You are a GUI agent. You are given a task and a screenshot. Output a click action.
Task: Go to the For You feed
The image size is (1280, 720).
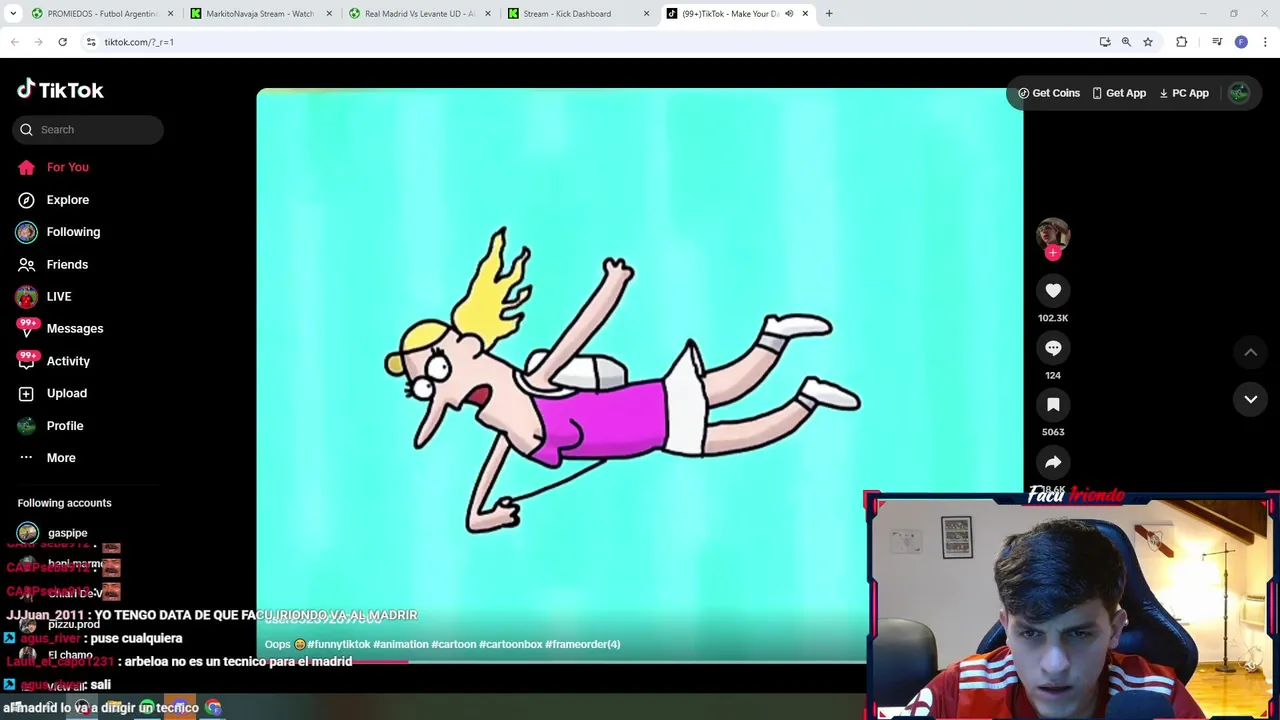(67, 167)
